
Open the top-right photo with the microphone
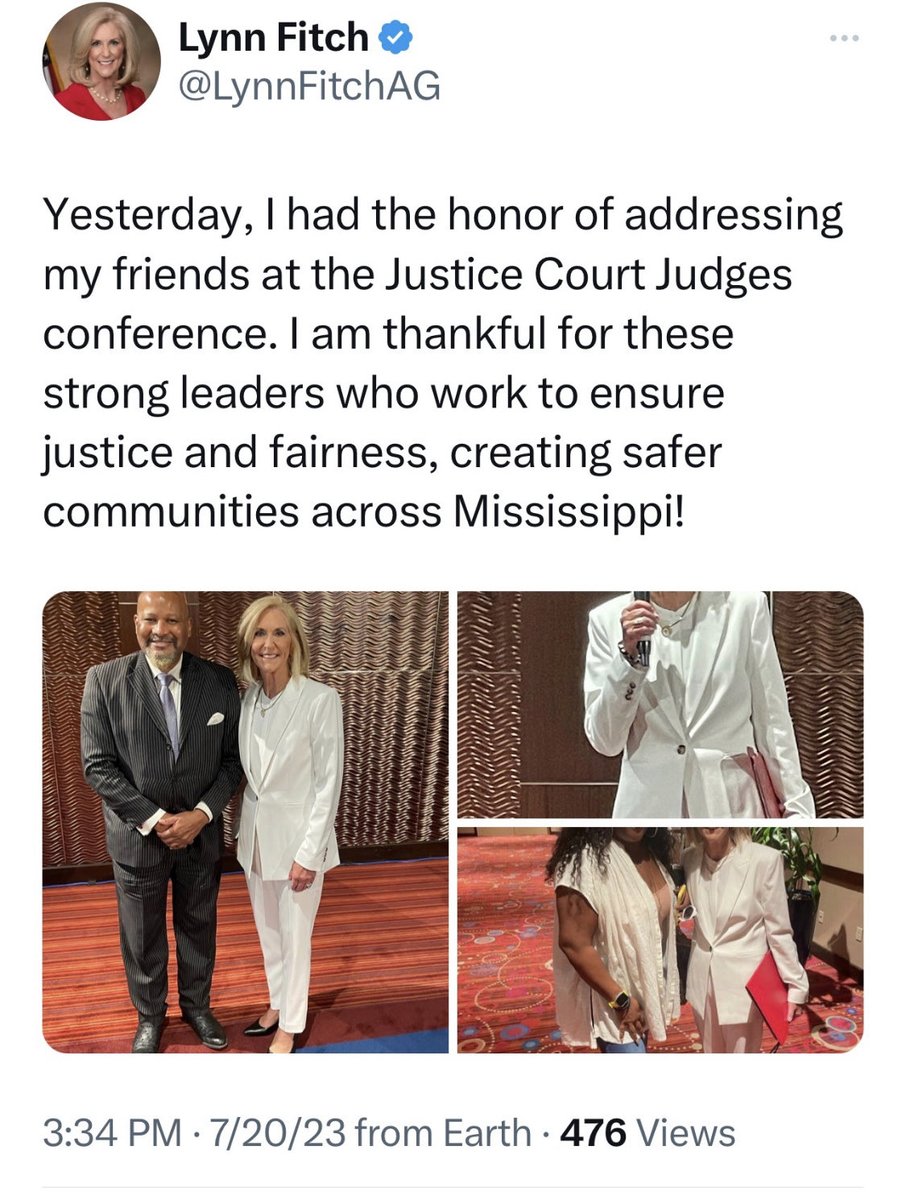(x=660, y=703)
